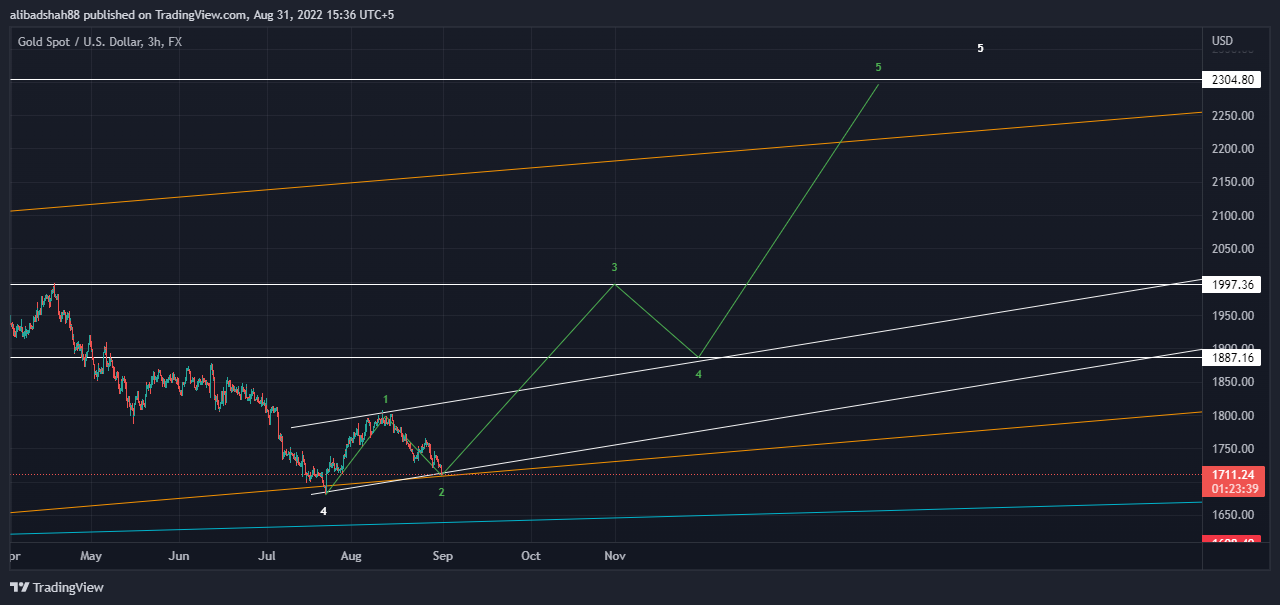The height and width of the screenshot is (605, 1280).
Task: Select the red 1711.24 current price label
Action: pos(1232,476)
